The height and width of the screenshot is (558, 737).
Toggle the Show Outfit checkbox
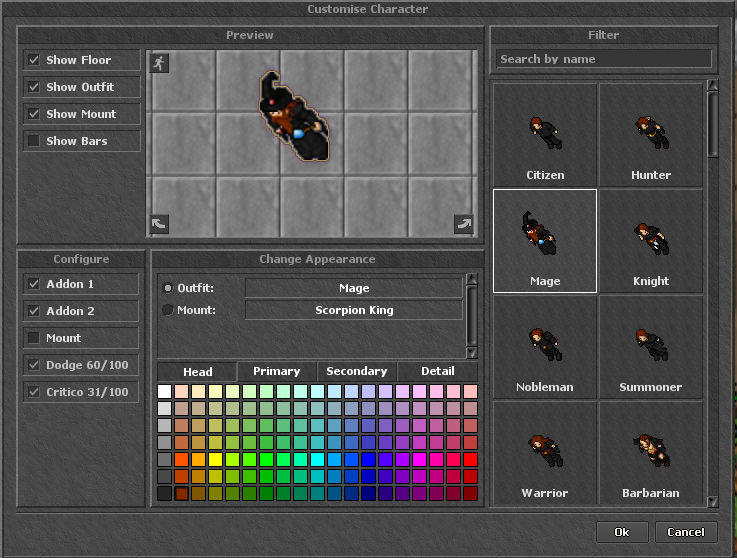click(x=34, y=87)
